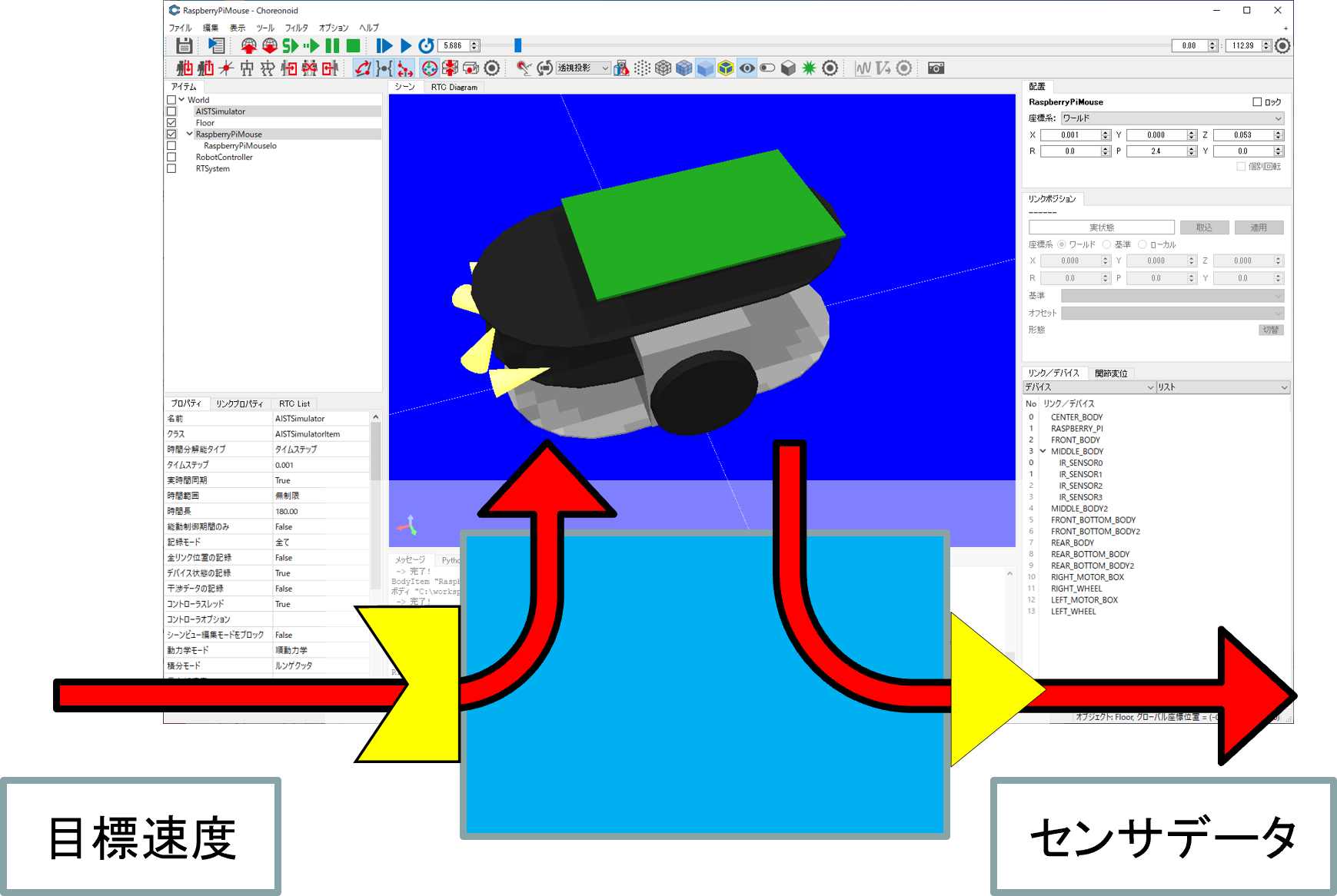The height and width of the screenshot is (896, 1337).
Task: Click the save project icon in toolbar
Action: pos(184,46)
